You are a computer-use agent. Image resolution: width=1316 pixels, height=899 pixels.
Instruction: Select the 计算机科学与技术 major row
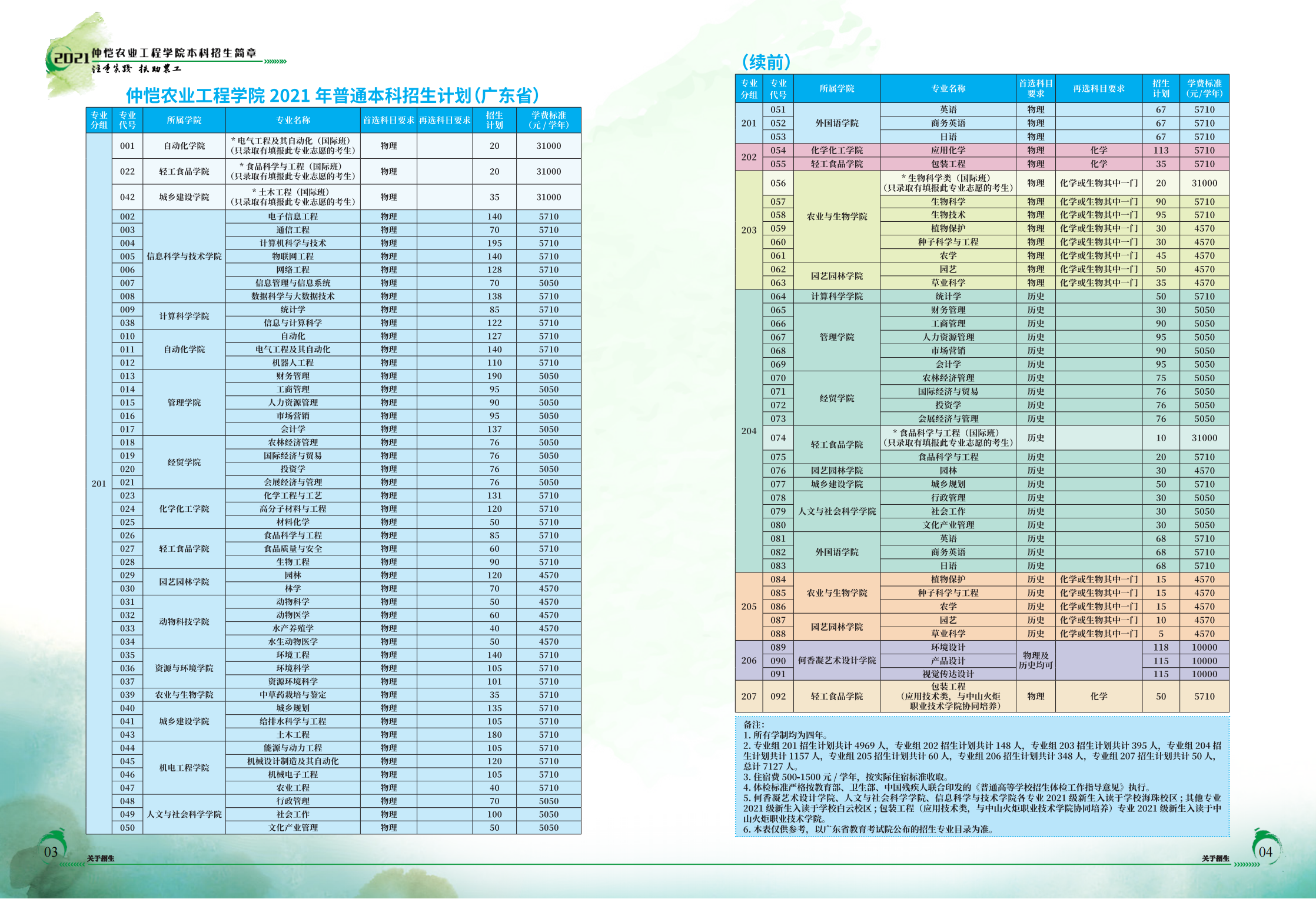tap(293, 243)
